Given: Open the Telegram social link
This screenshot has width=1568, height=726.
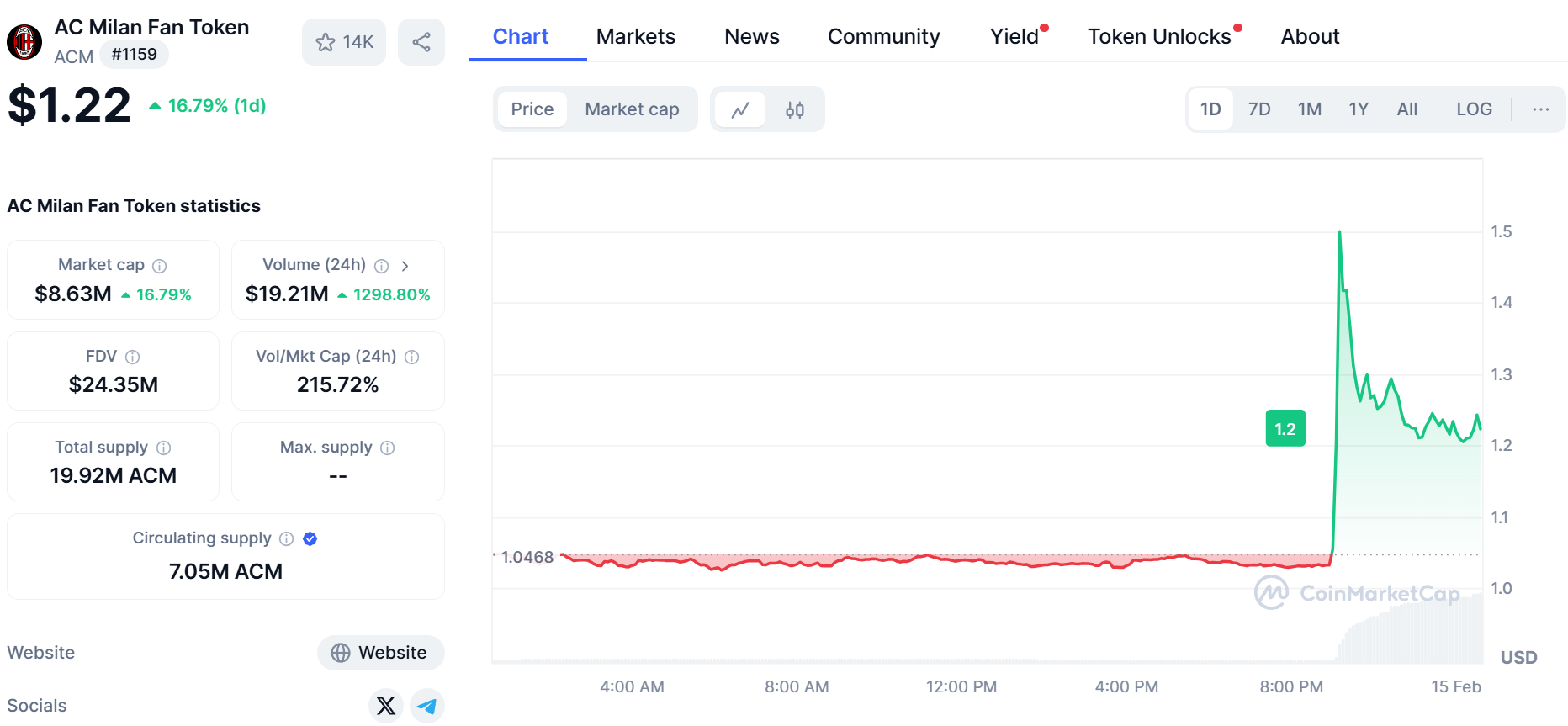Looking at the screenshot, I should 427,705.
